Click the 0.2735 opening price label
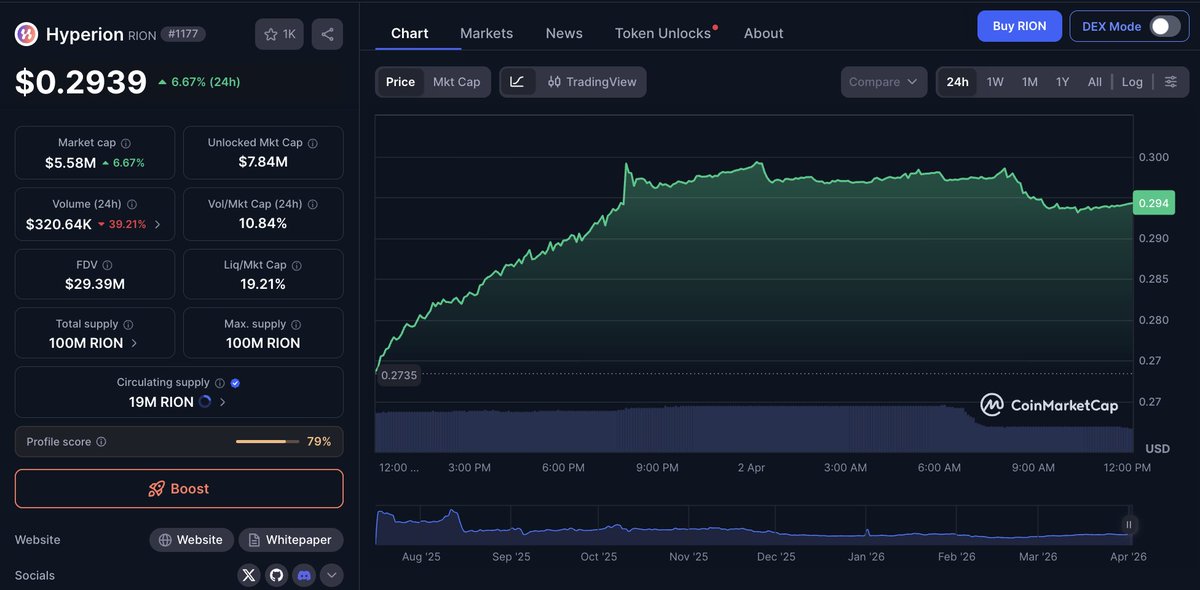The width and height of the screenshot is (1200, 590). (x=398, y=375)
